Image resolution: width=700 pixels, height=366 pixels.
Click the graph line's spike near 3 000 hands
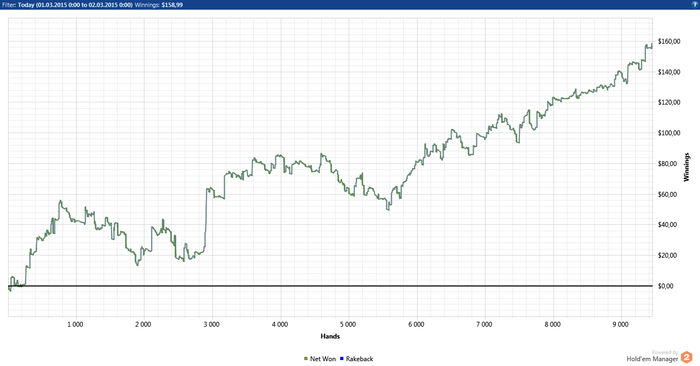(207, 189)
